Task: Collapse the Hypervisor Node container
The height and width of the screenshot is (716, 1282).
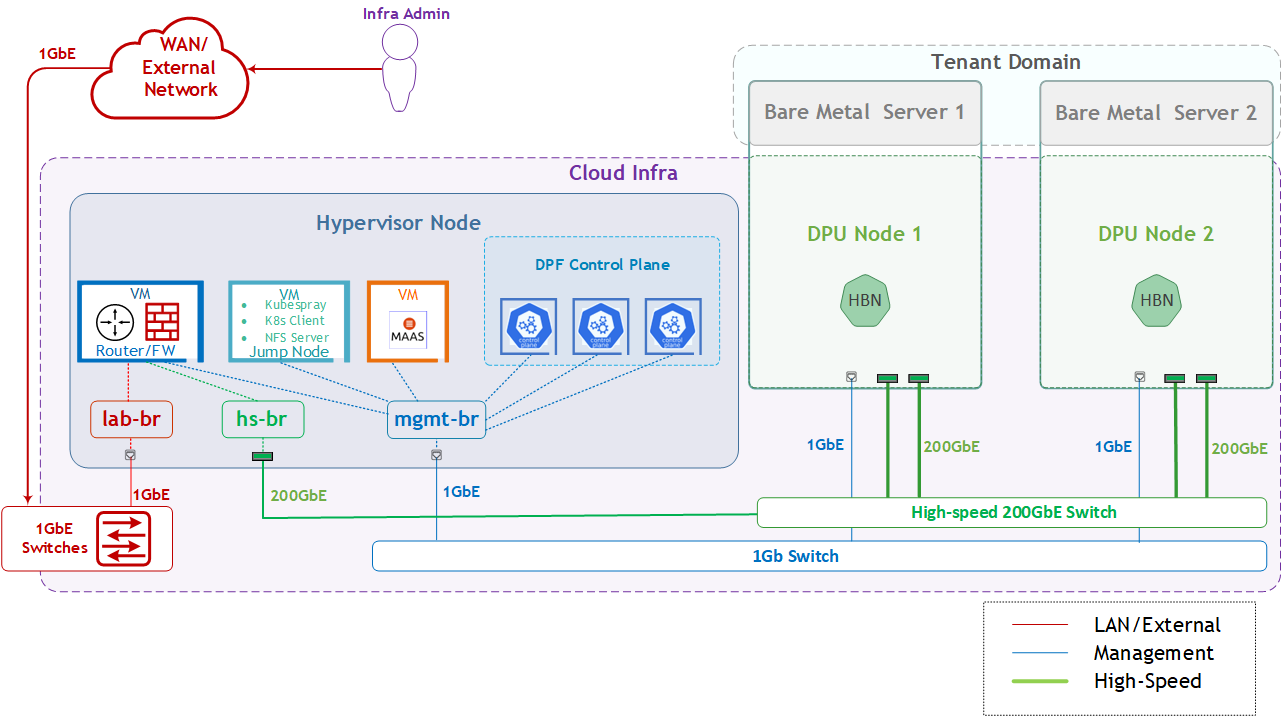Action: (398, 222)
